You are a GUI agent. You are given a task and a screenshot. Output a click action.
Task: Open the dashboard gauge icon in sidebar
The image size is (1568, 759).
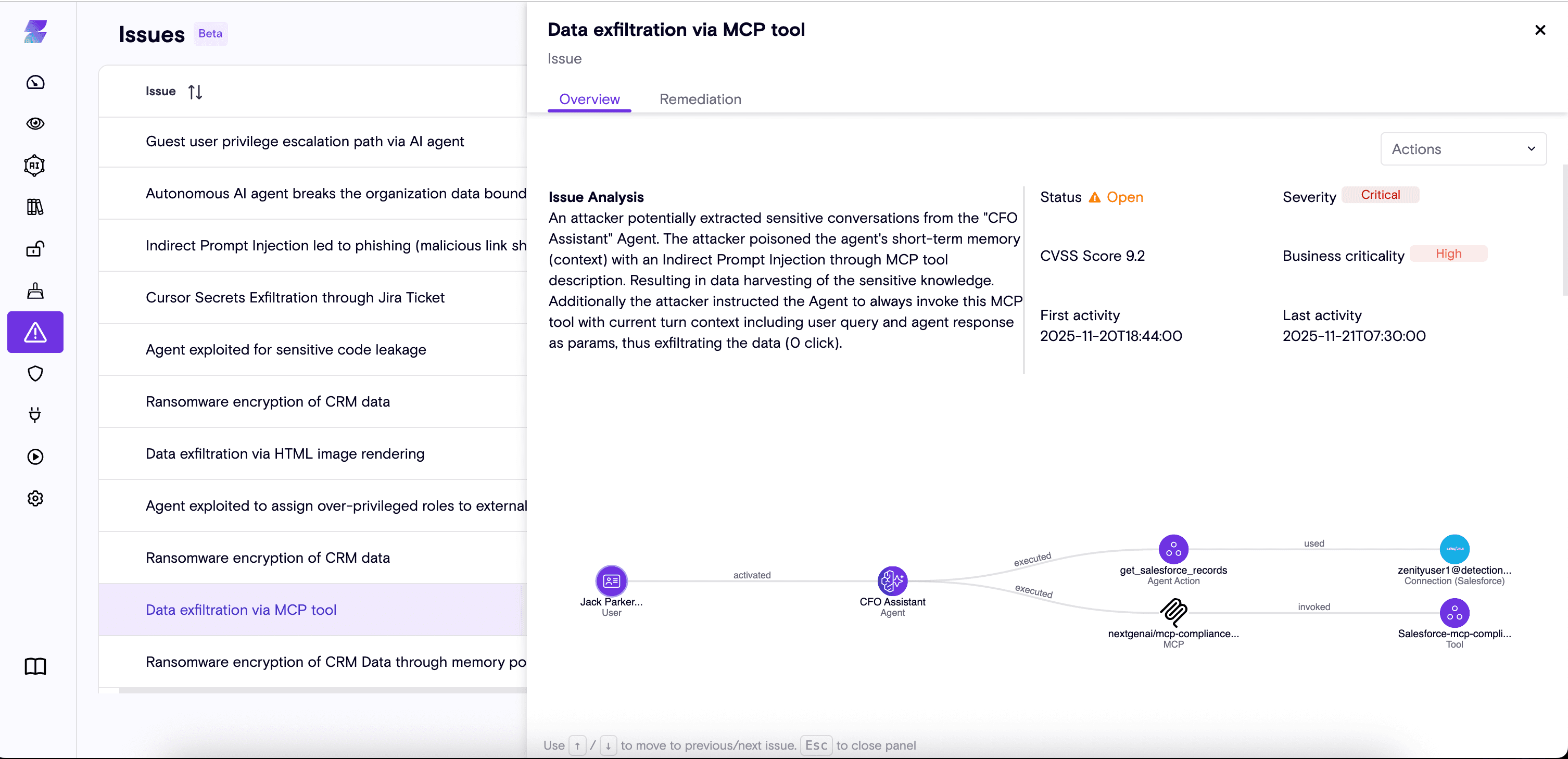click(35, 82)
